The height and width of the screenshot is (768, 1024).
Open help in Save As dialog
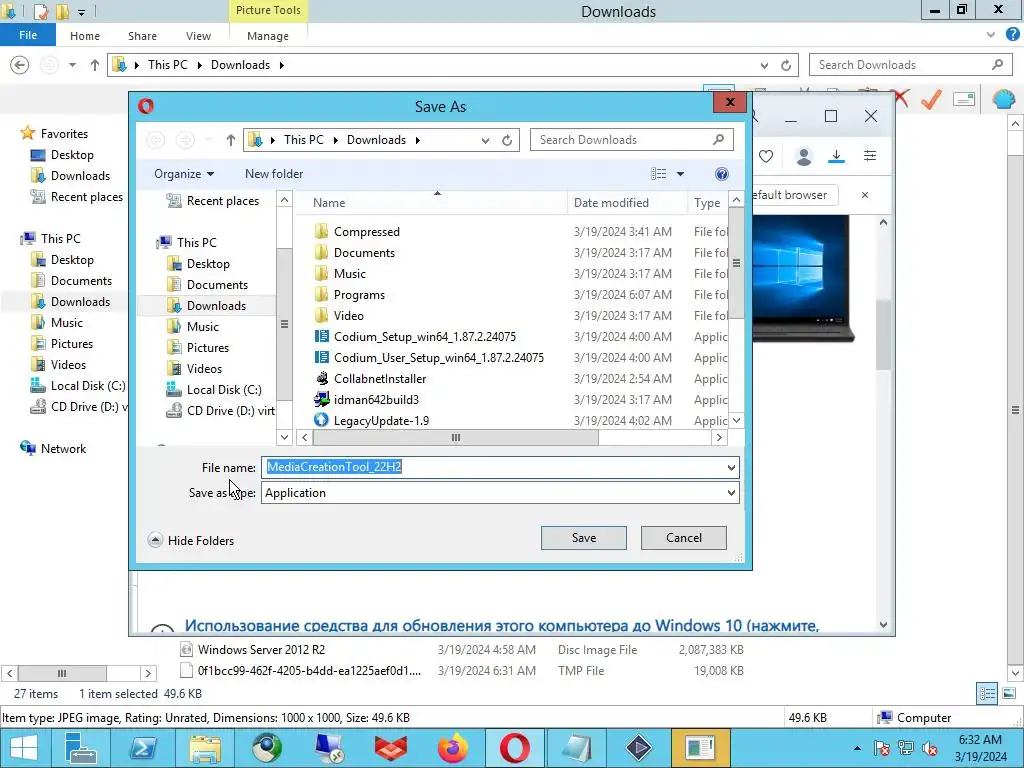(722, 174)
